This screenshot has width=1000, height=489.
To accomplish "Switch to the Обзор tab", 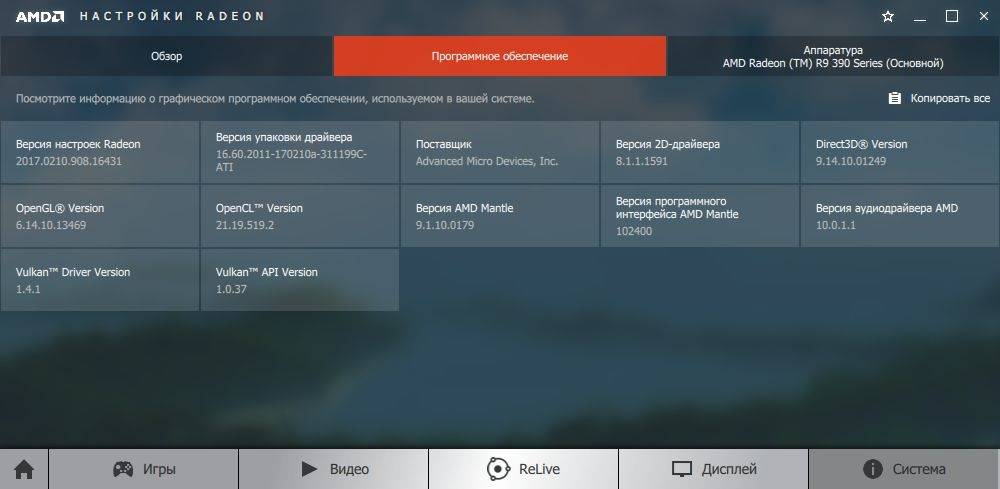I will point(166,56).
